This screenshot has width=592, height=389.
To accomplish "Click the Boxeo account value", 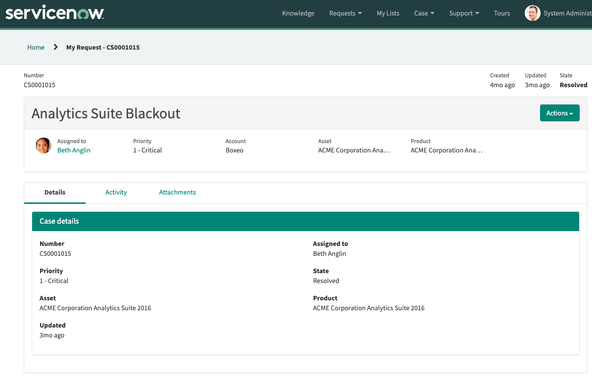I will [234, 150].
